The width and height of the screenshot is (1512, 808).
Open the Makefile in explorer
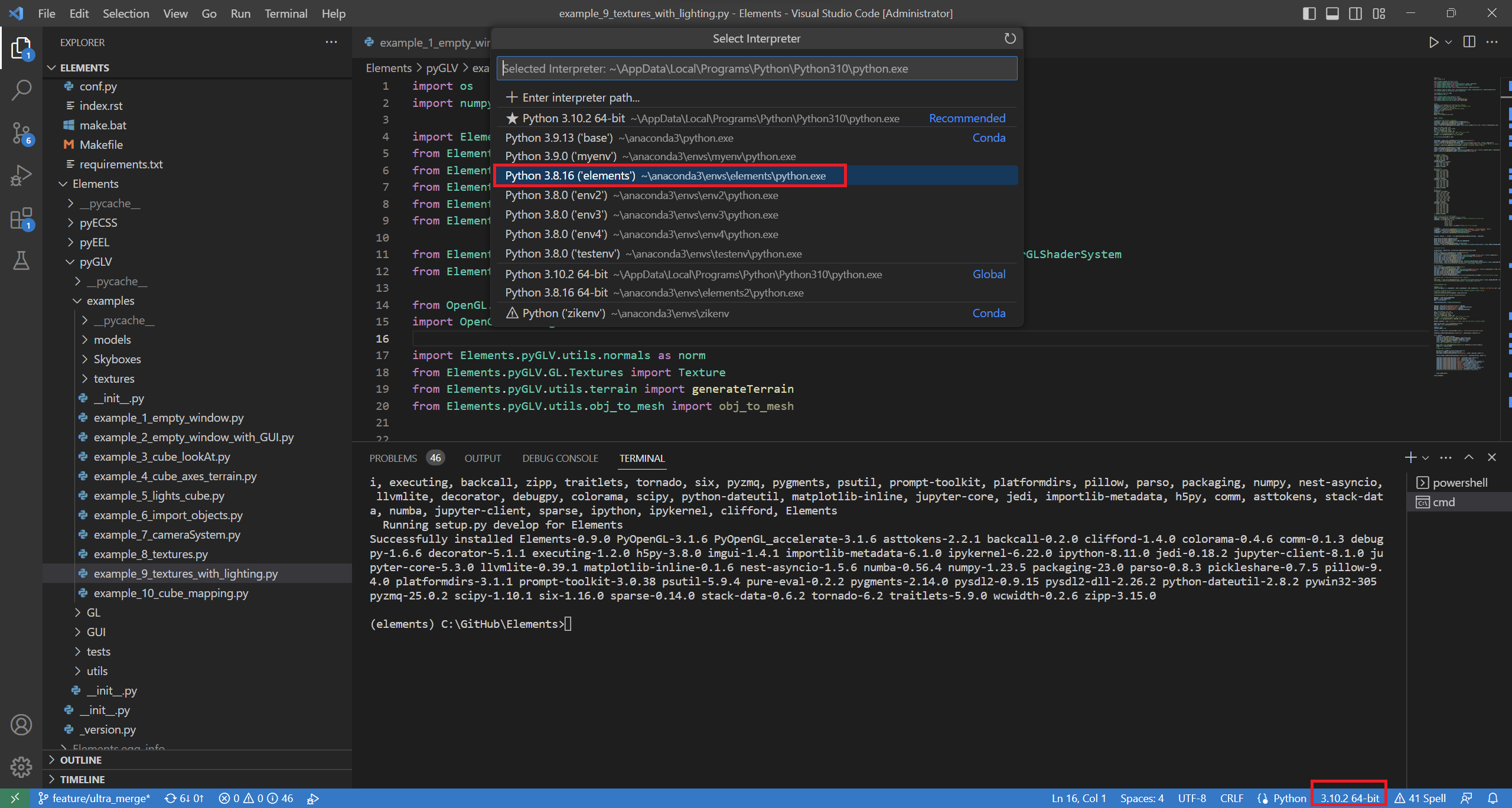pos(101,145)
